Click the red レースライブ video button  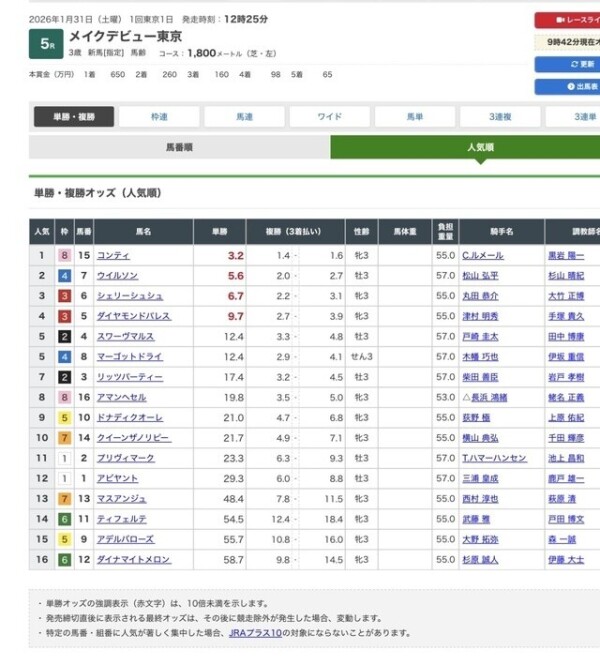click(568, 19)
